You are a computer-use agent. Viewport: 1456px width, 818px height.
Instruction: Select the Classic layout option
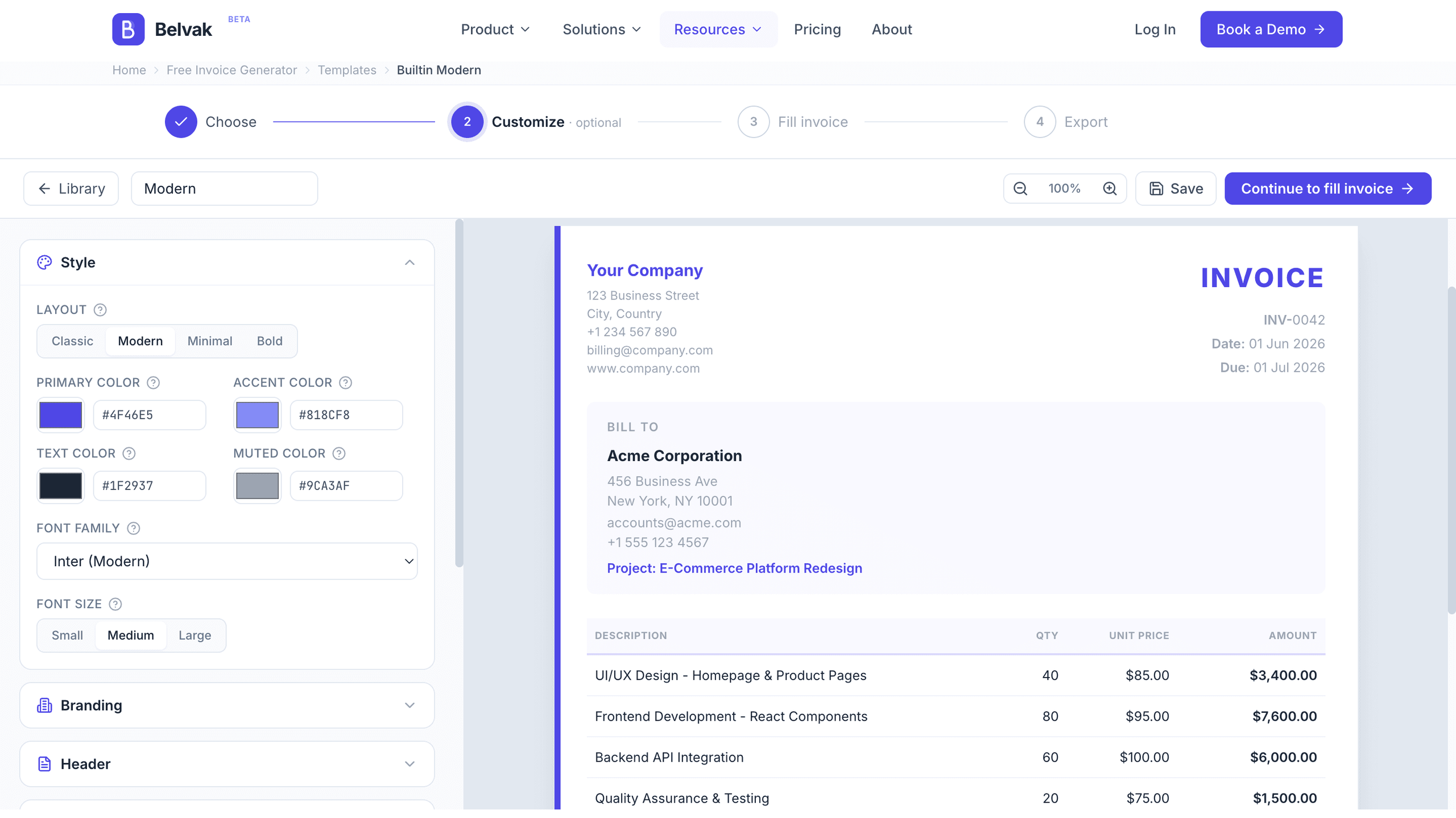pyautogui.click(x=72, y=341)
